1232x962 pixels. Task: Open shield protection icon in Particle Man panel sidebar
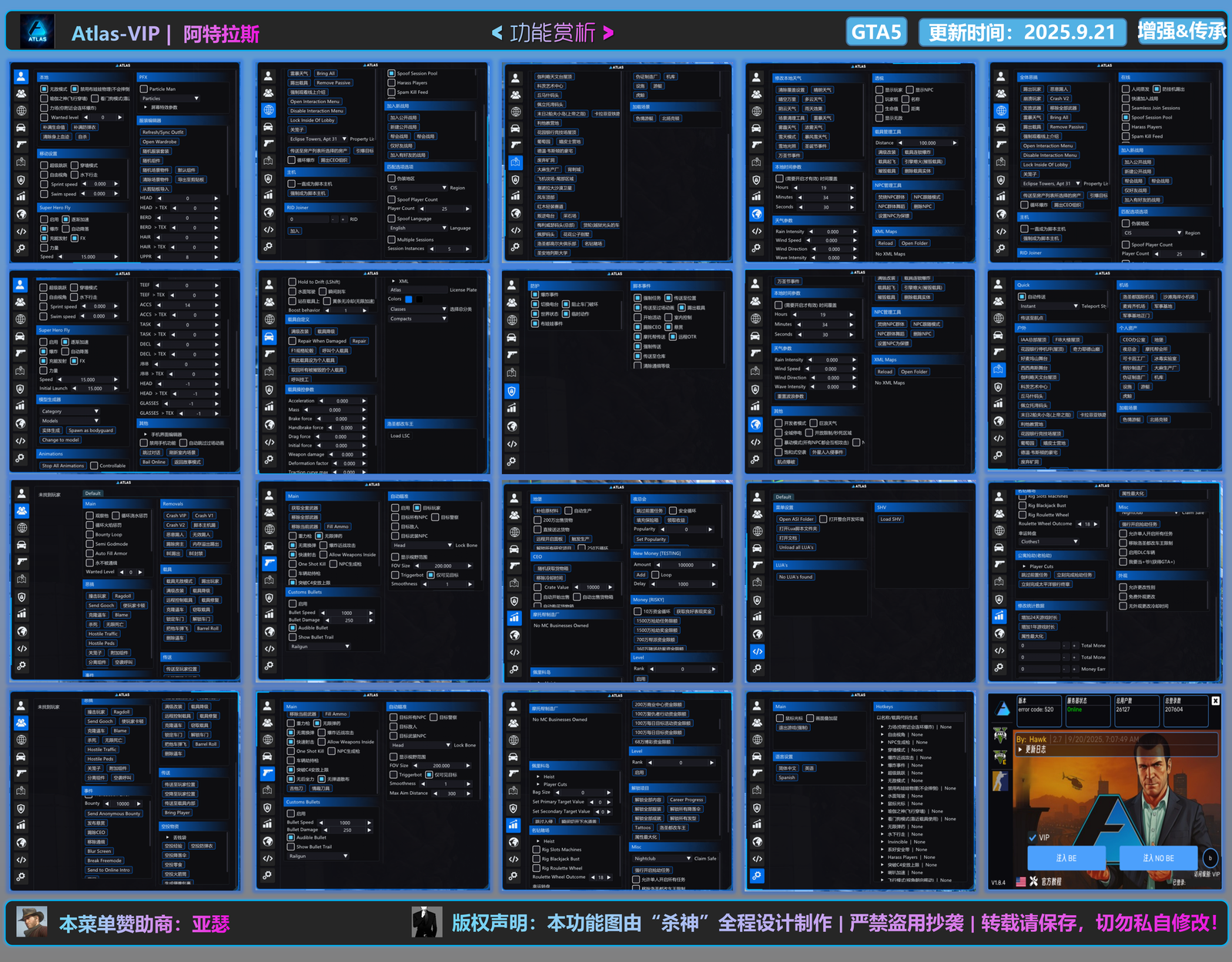(x=21, y=180)
